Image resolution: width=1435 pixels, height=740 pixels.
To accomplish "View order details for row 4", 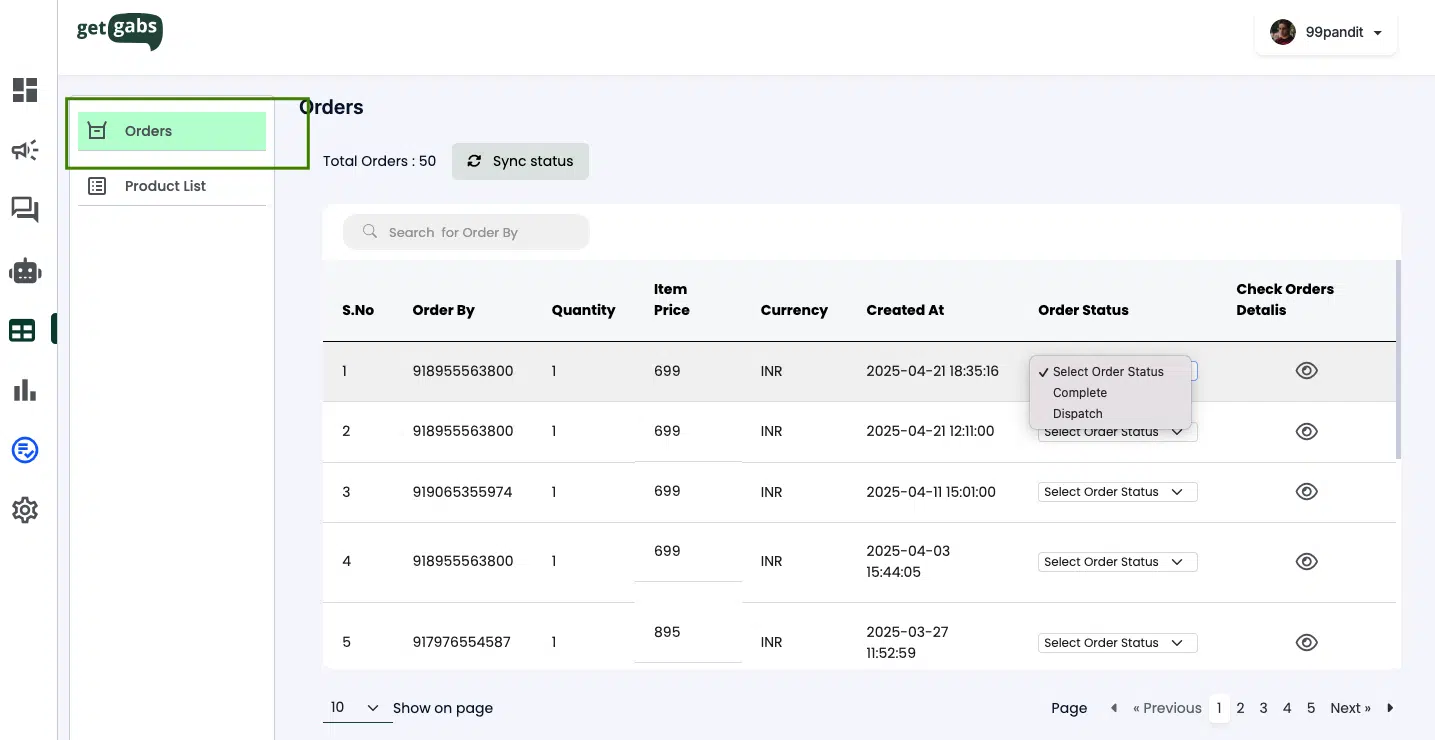I will click(1306, 562).
